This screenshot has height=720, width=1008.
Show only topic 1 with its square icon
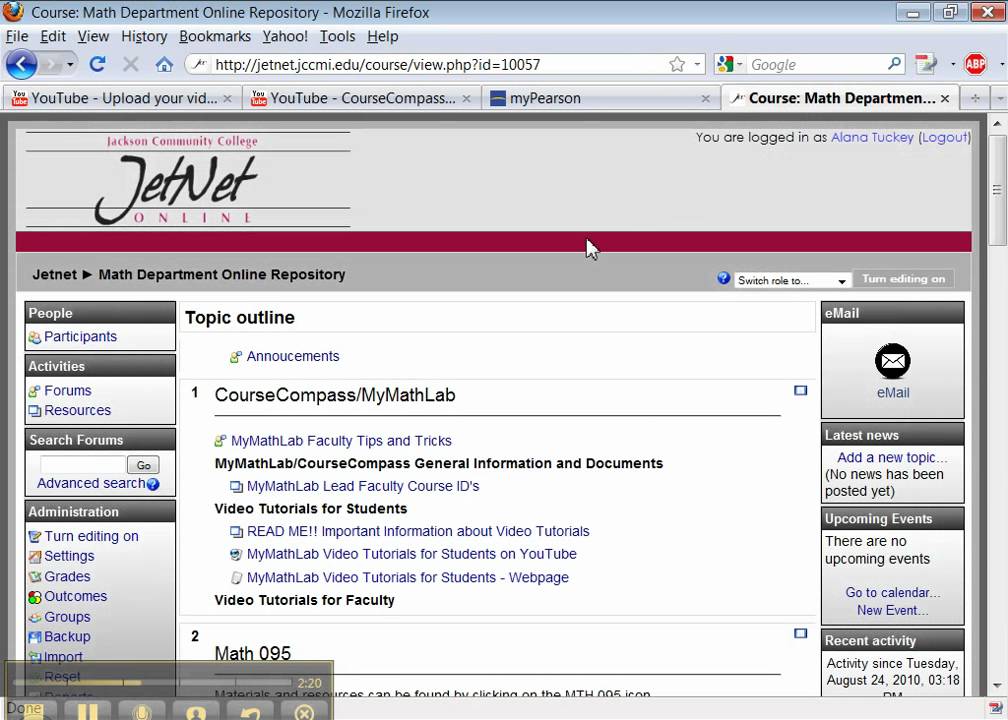click(x=800, y=390)
